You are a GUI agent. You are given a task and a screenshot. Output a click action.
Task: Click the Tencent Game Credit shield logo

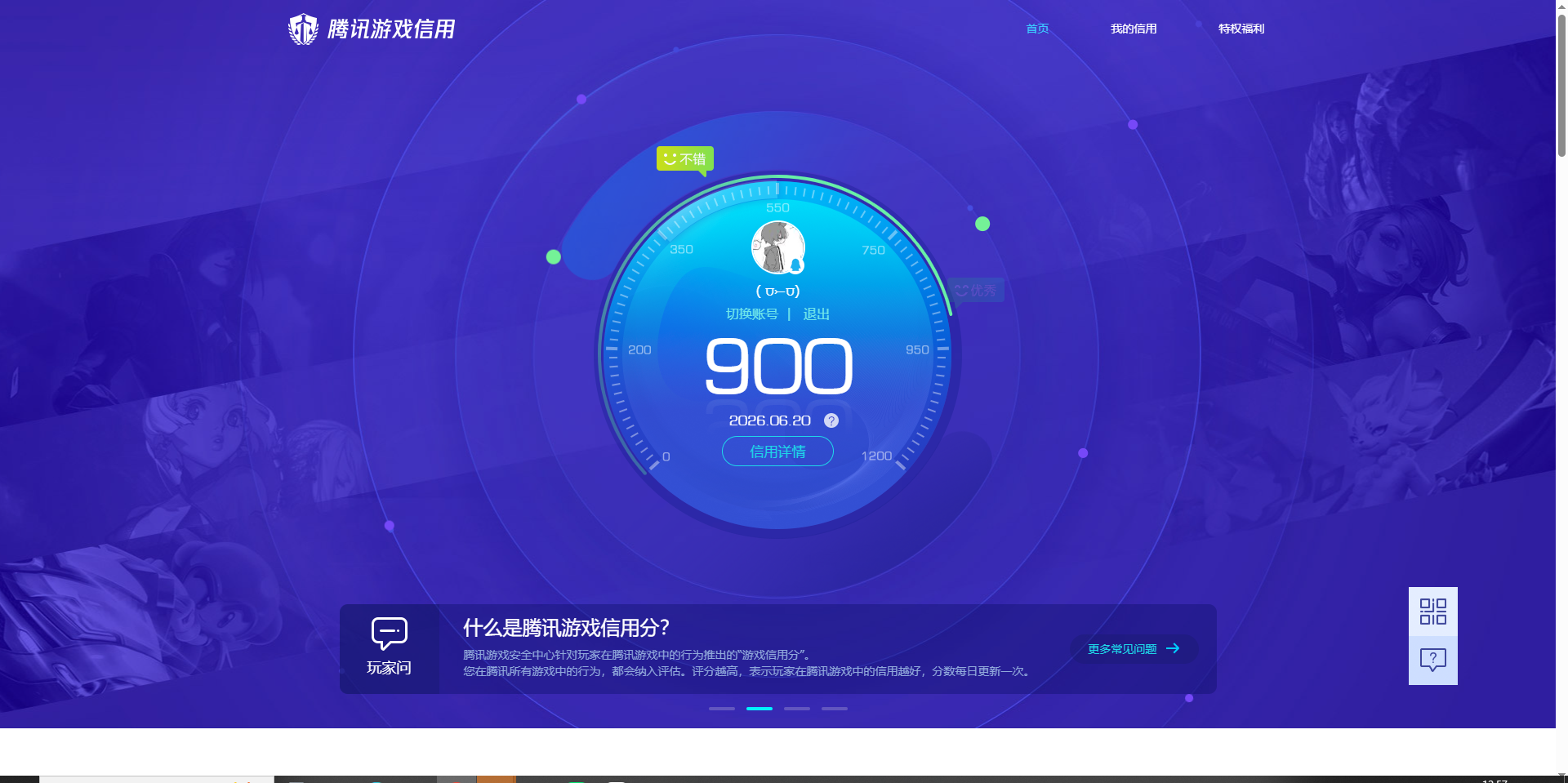coord(303,29)
